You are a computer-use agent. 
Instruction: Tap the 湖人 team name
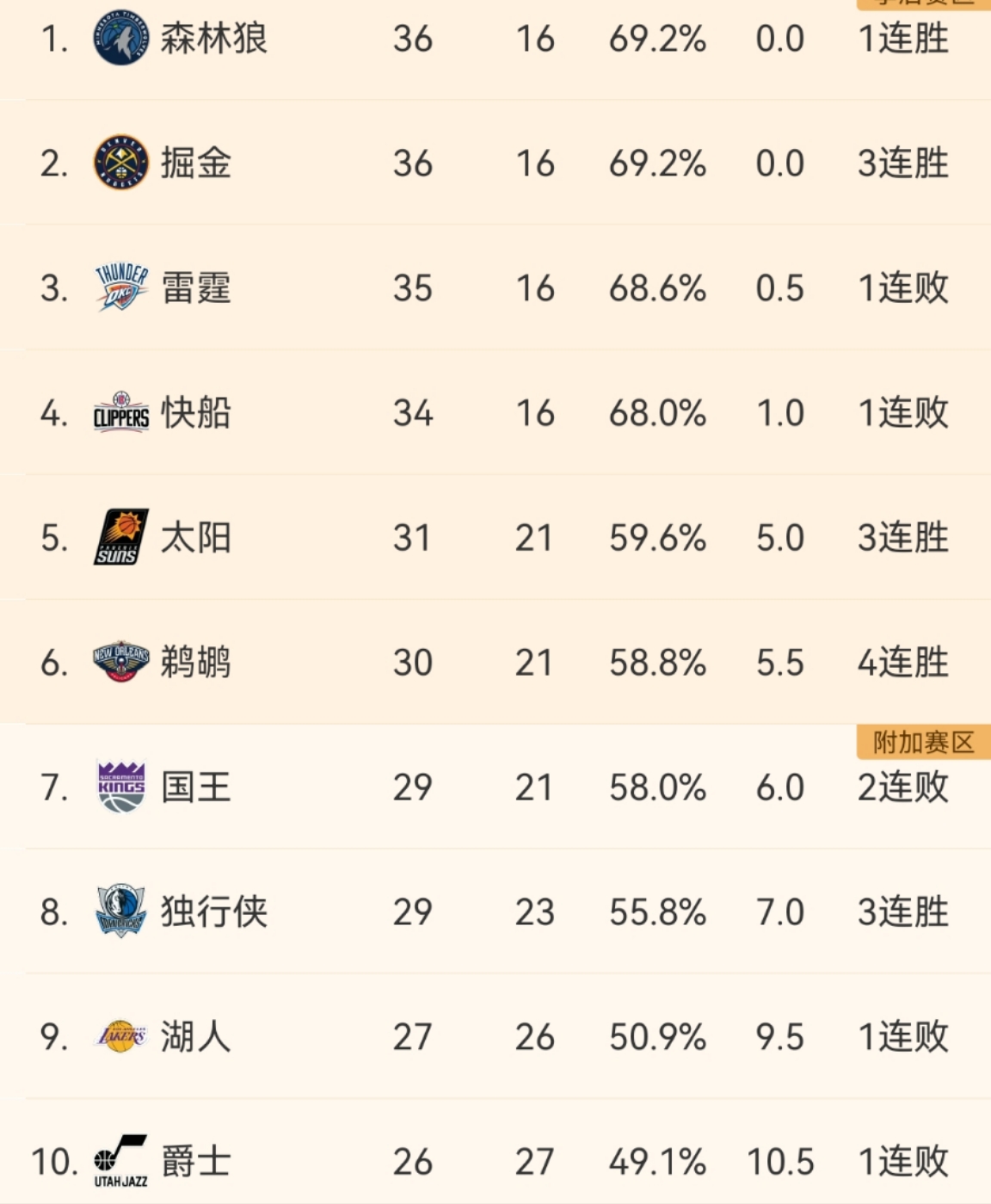[x=195, y=1036]
